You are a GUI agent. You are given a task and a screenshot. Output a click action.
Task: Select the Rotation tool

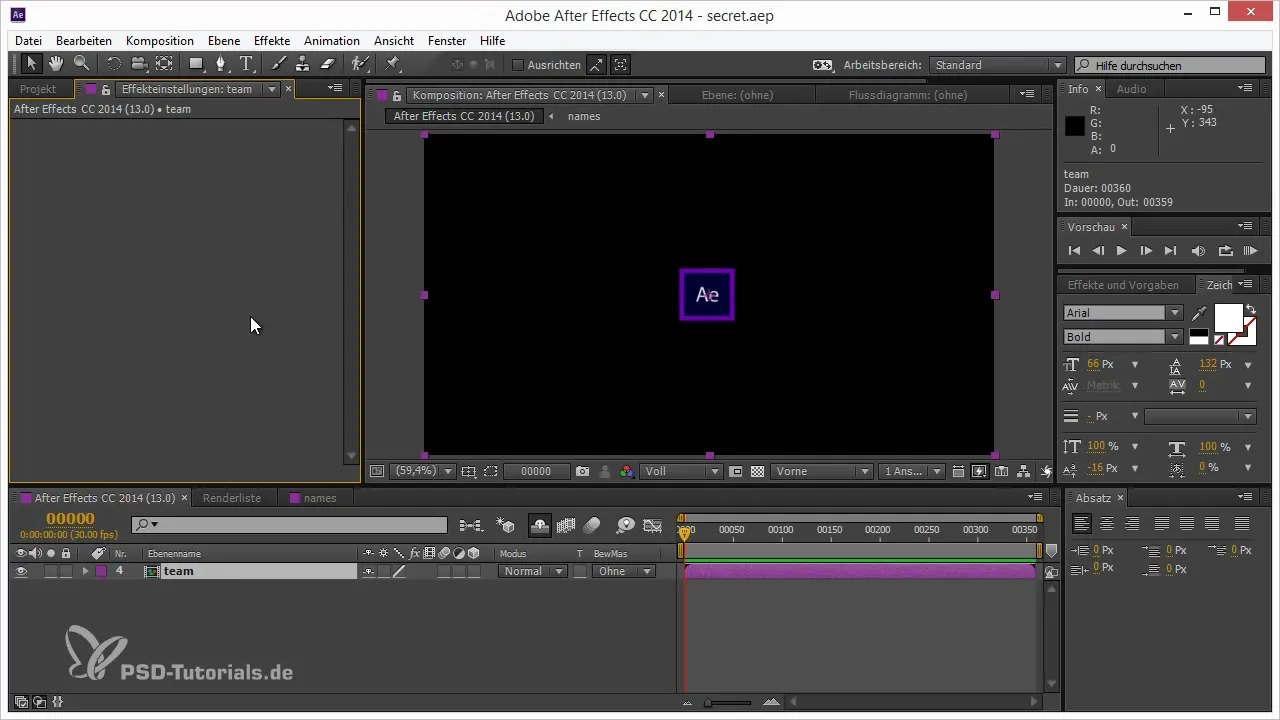pyautogui.click(x=114, y=64)
